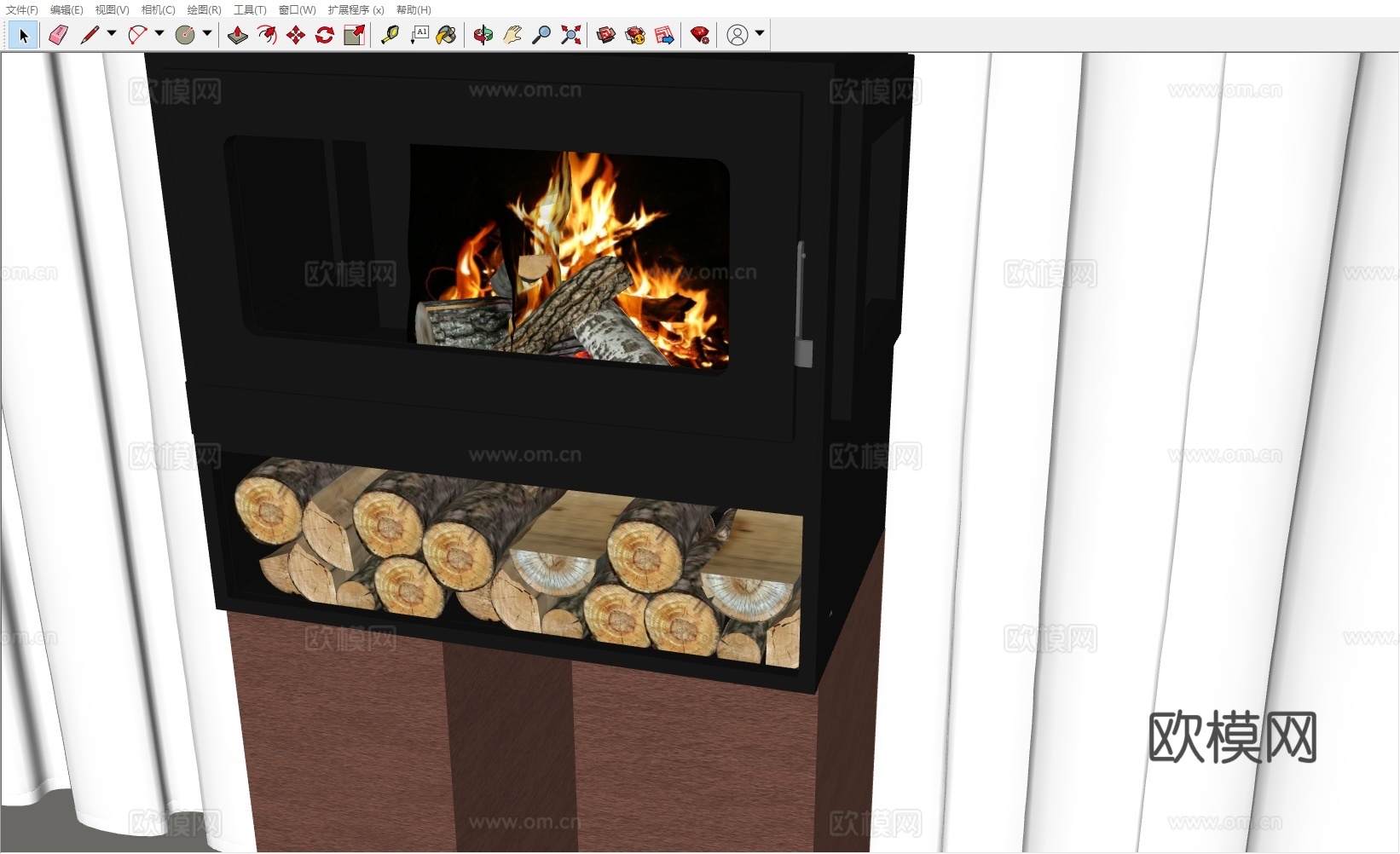Click the Zoom Extents tool
The width and height of the screenshot is (1400, 854).
(571, 35)
